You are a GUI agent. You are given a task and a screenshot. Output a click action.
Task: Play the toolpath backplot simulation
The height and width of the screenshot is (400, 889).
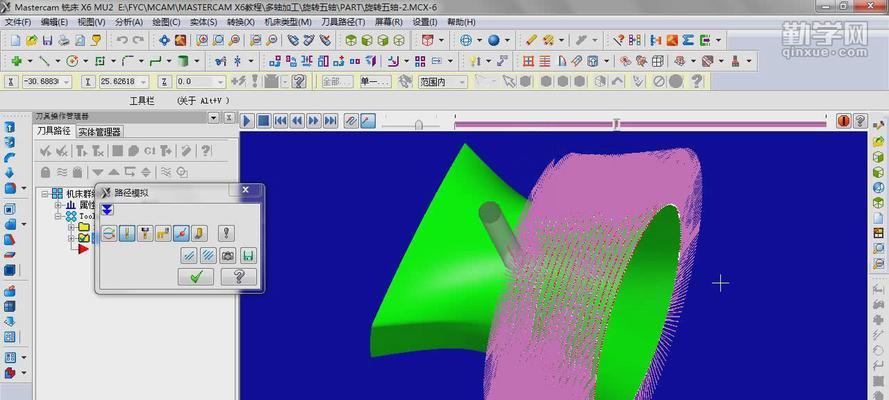click(248, 121)
